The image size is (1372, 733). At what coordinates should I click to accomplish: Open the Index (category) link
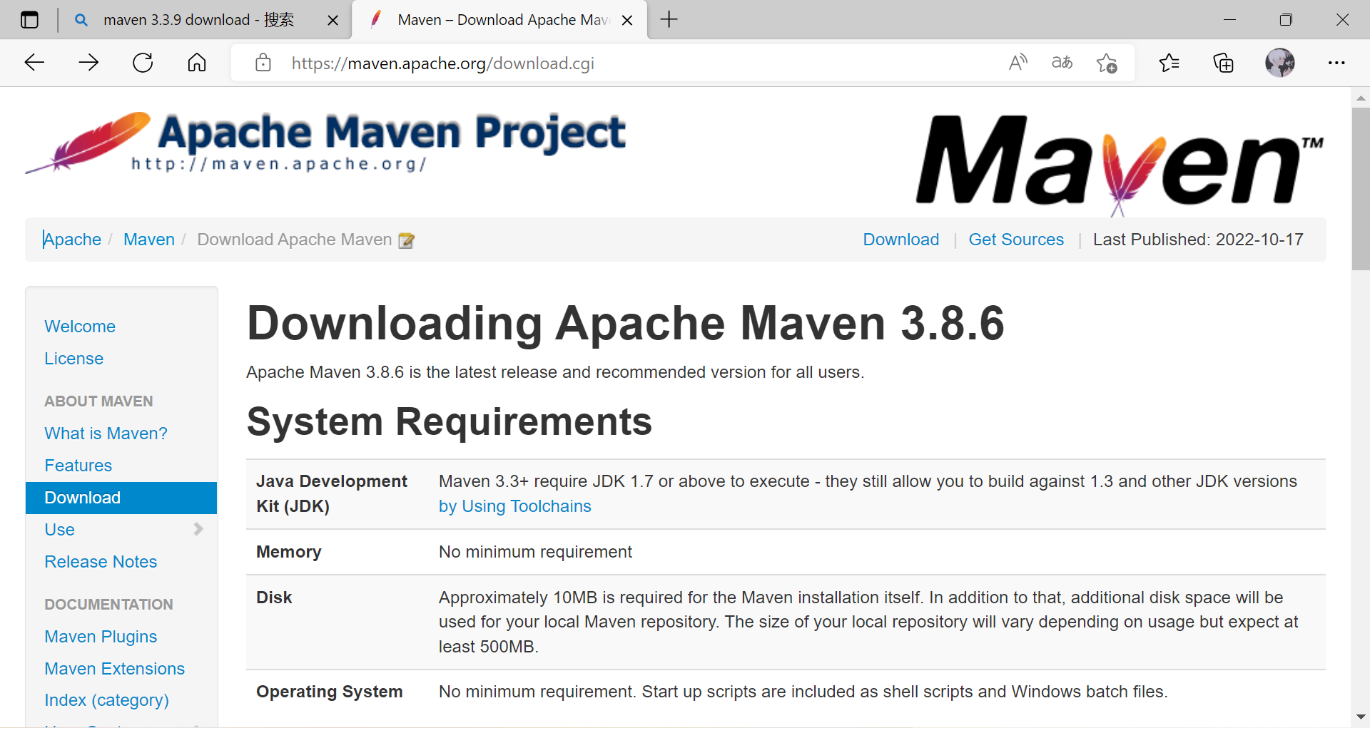[x=107, y=700]
